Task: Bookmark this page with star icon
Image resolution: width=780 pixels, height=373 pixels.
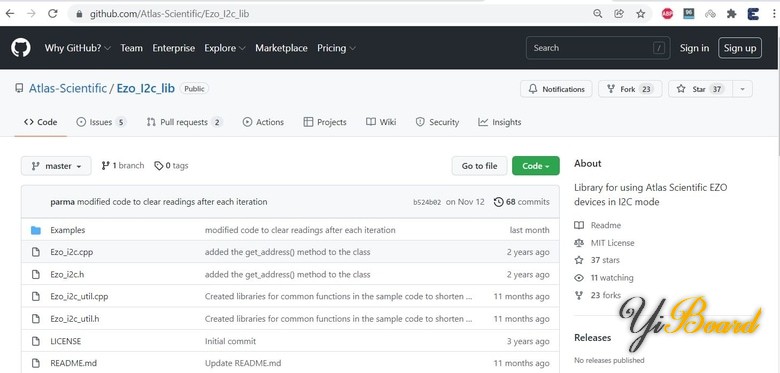Action: (641, 14)
